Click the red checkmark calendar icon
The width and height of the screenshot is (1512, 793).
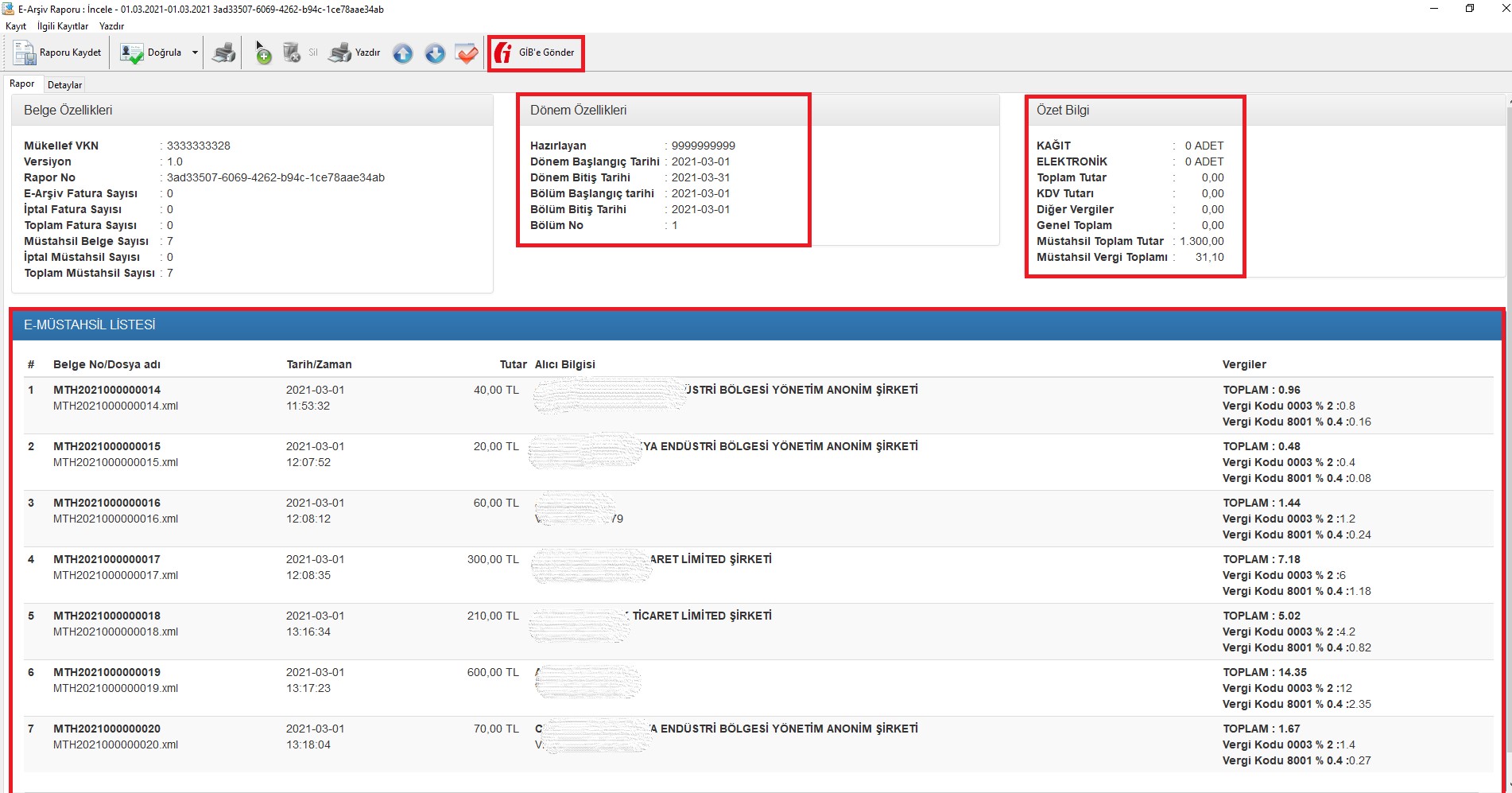(x=467, y=53)
